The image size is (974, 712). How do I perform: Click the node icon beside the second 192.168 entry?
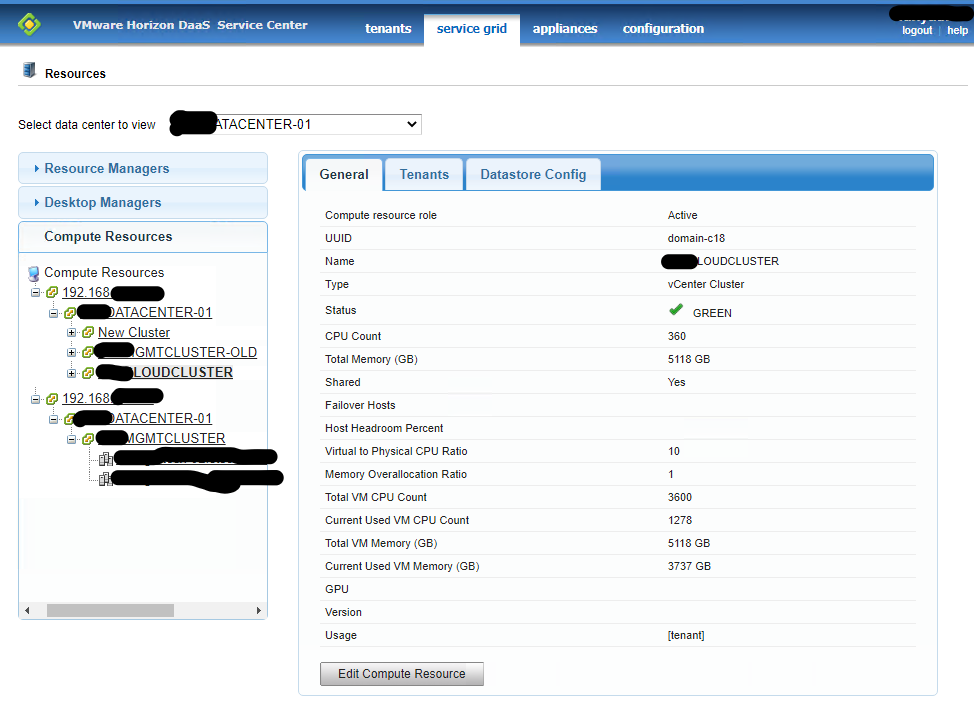[x=52, y=399]
